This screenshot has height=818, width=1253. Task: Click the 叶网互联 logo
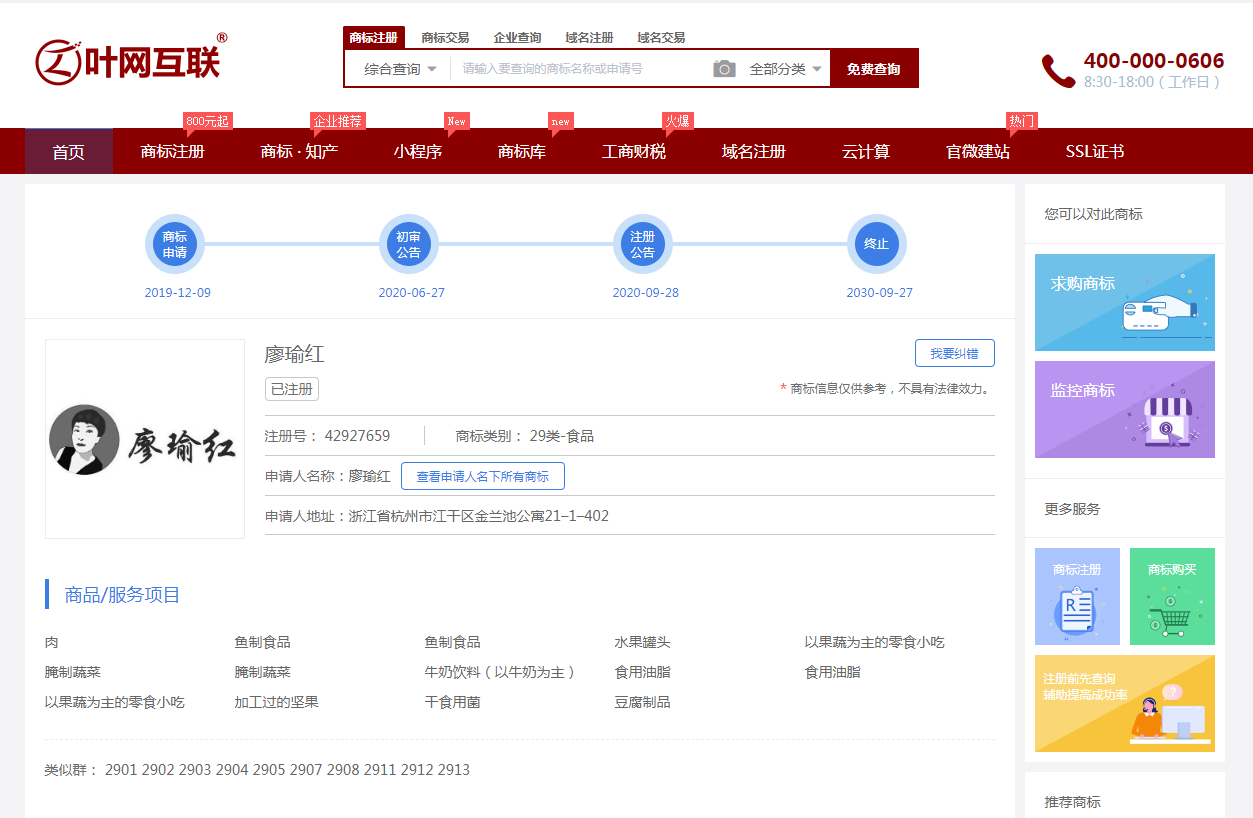click(x=130, y=61)
